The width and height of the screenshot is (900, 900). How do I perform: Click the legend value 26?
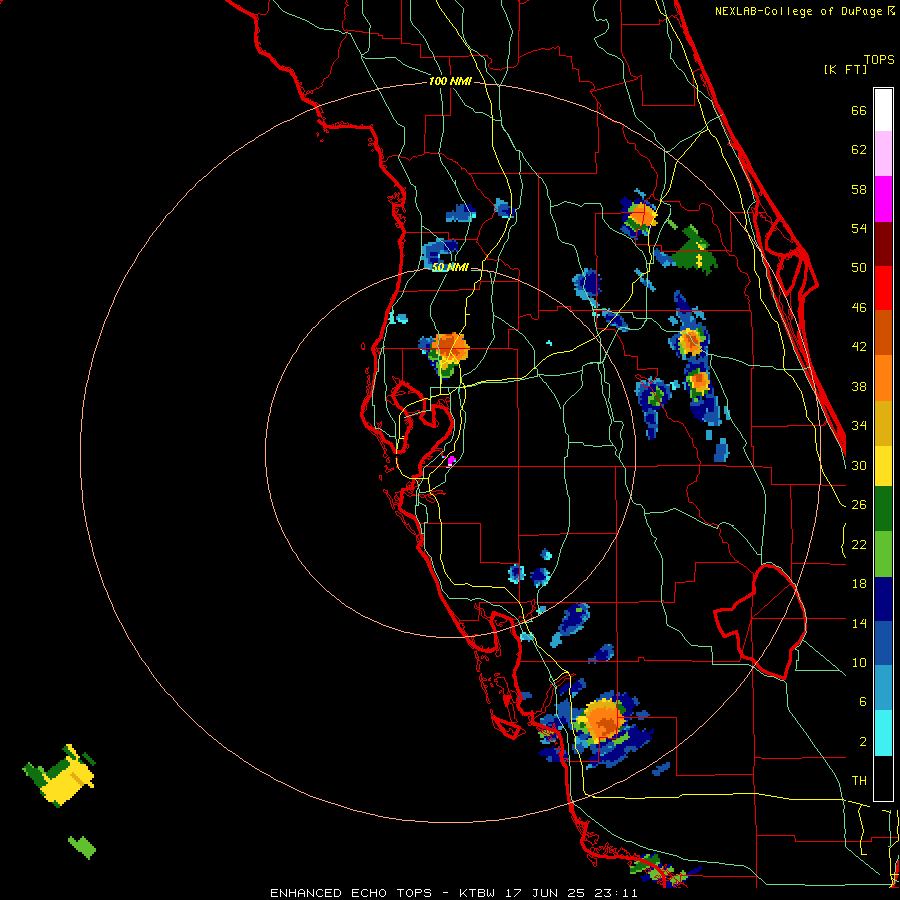point(859,505)
